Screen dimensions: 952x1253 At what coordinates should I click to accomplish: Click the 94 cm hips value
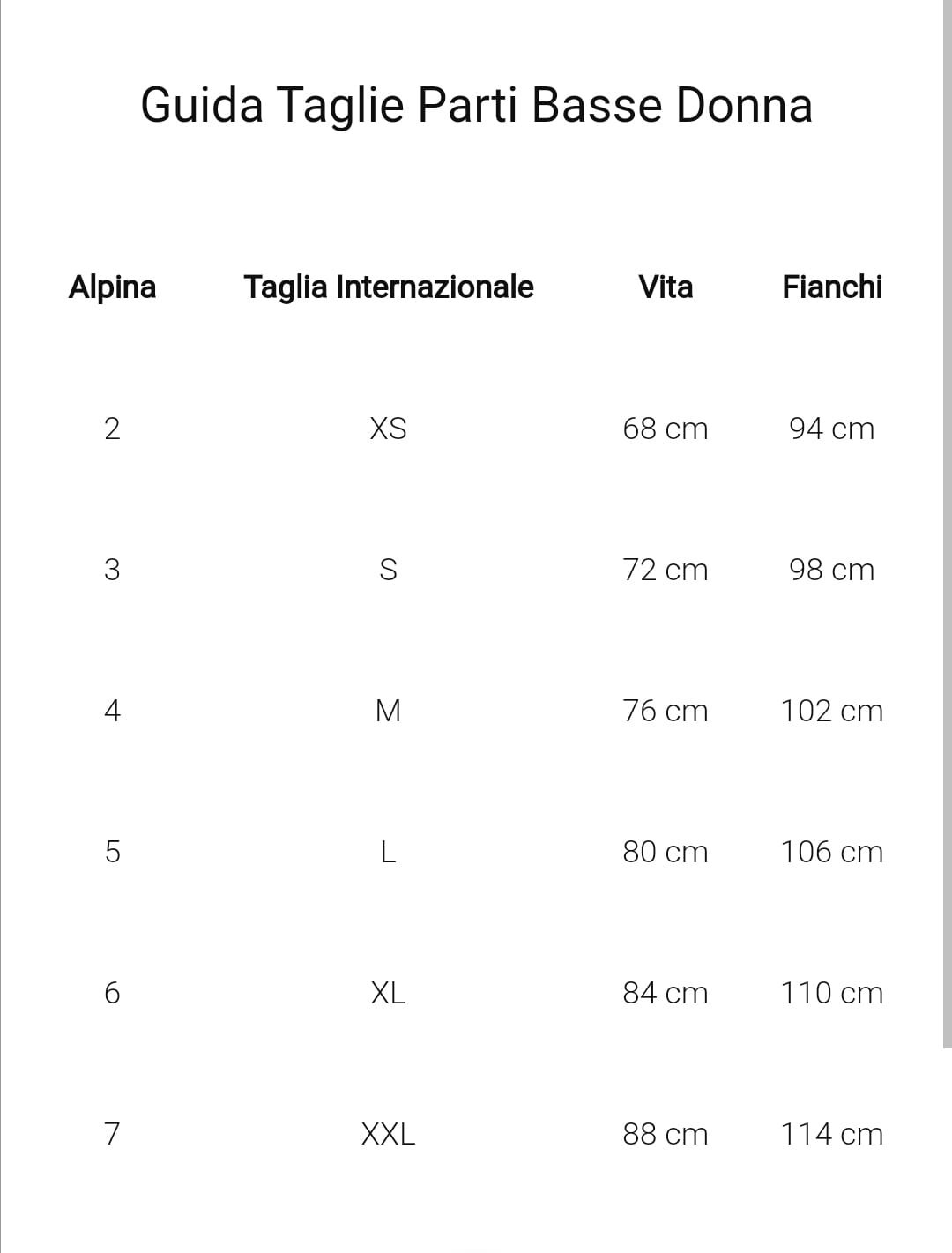pos(831,429)
